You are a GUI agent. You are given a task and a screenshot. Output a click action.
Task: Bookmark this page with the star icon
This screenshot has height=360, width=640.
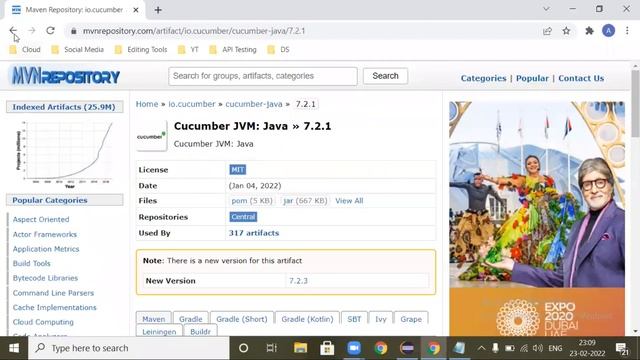click(566, 31)
